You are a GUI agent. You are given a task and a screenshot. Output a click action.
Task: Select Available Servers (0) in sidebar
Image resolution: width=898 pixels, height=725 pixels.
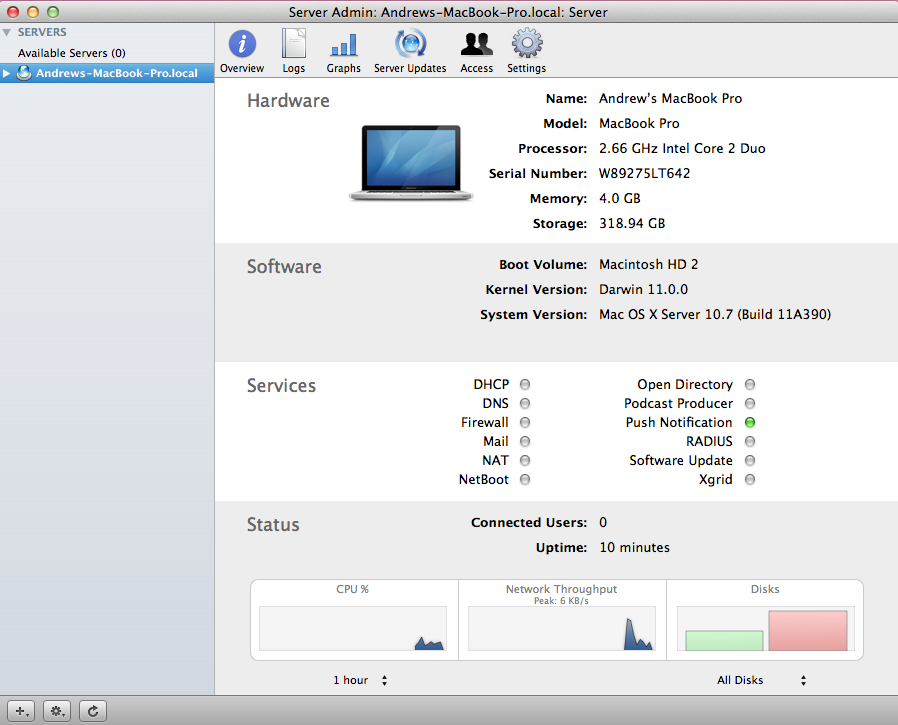pyautogui.click(x=72, y=53)
